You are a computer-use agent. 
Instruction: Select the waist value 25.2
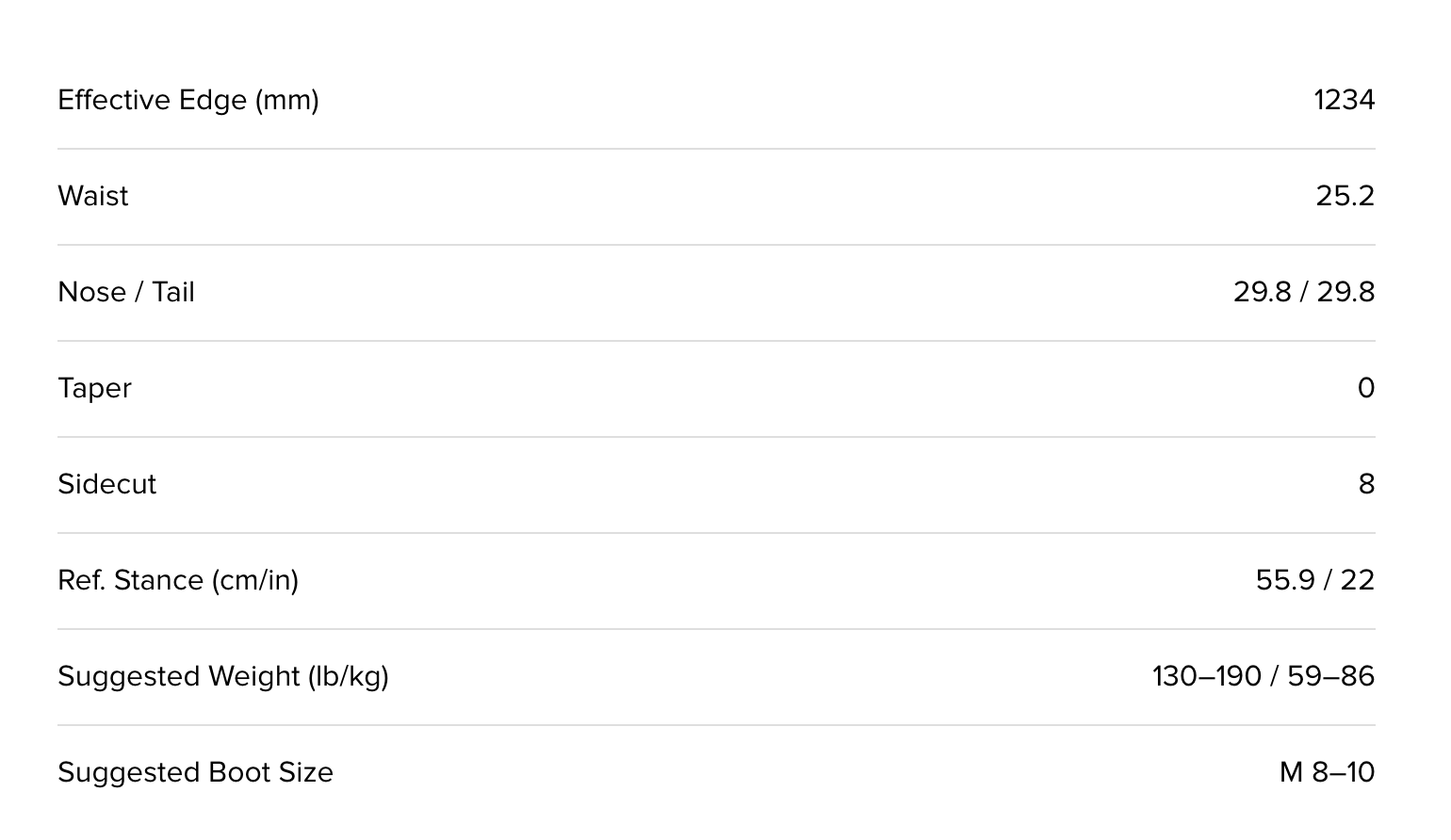[x=1345, y=196]
